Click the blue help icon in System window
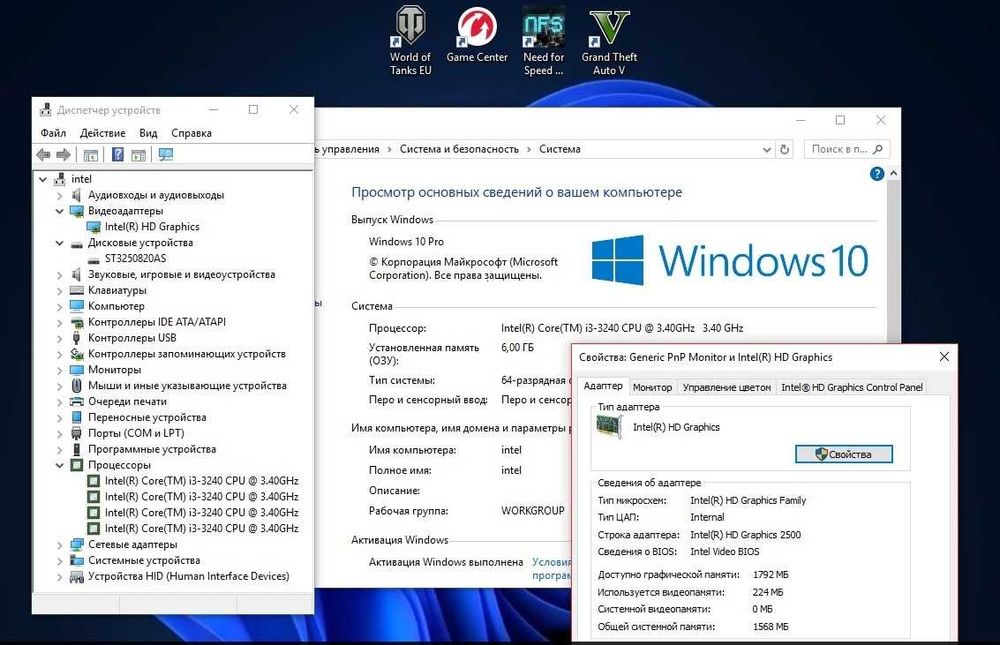This screenshot has width=1000, height=645. coord(877,174)
